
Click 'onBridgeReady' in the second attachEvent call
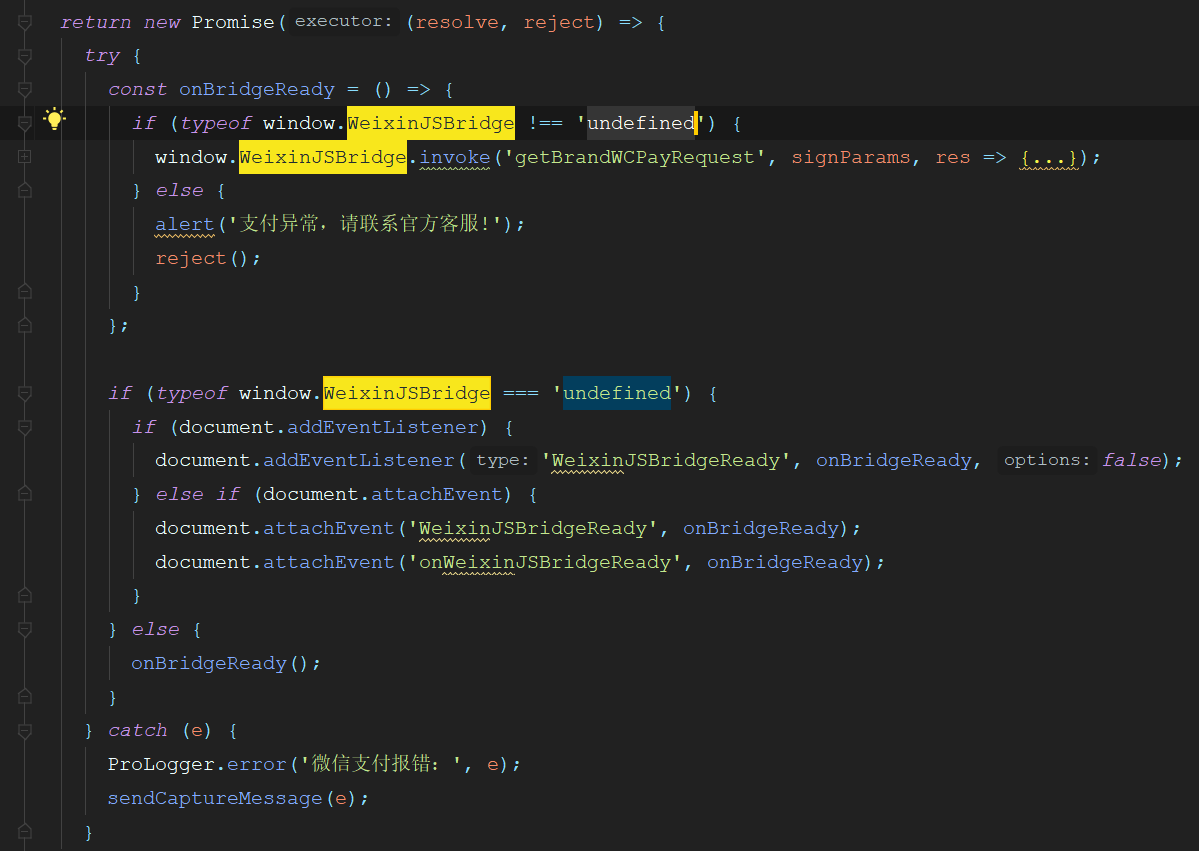pyautogui.click(x=785, y=562)
